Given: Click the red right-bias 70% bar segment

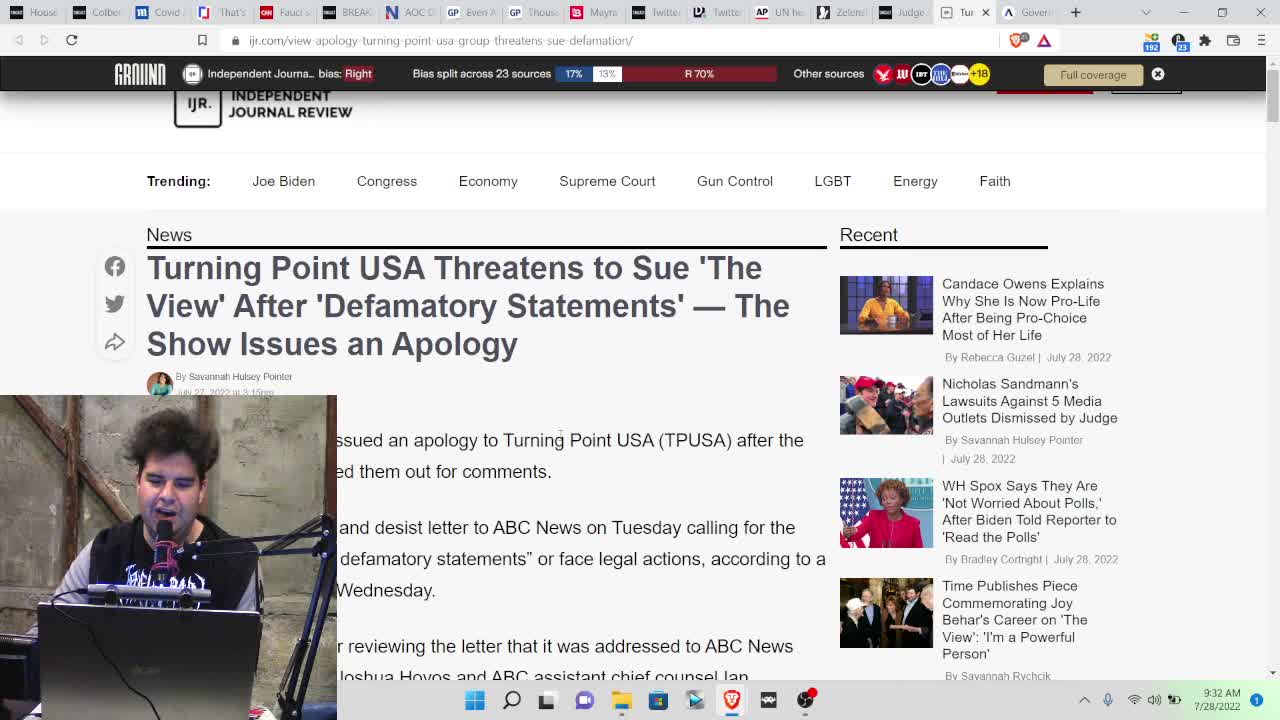Looking at the screenshot, I should click(x=699, y=74).
